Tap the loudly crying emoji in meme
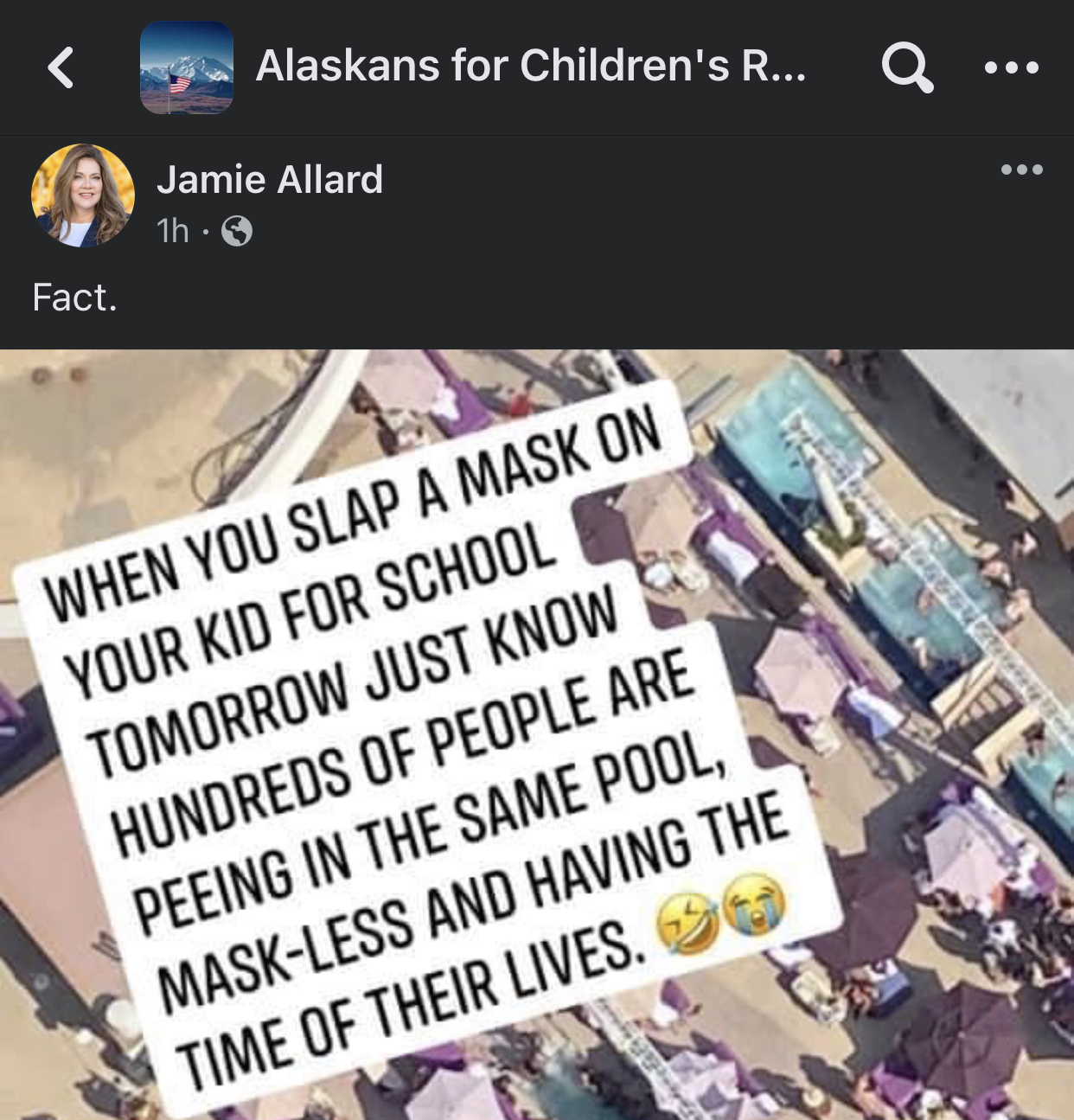Image resolution: width=1074 pixels, height=1120 pixels. 755,906
